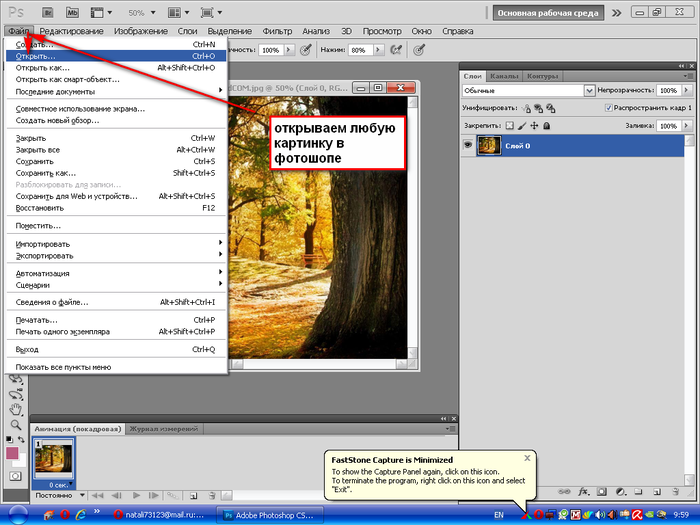
Task: Open the Заливка slider arrow
Action: [687, 126]
